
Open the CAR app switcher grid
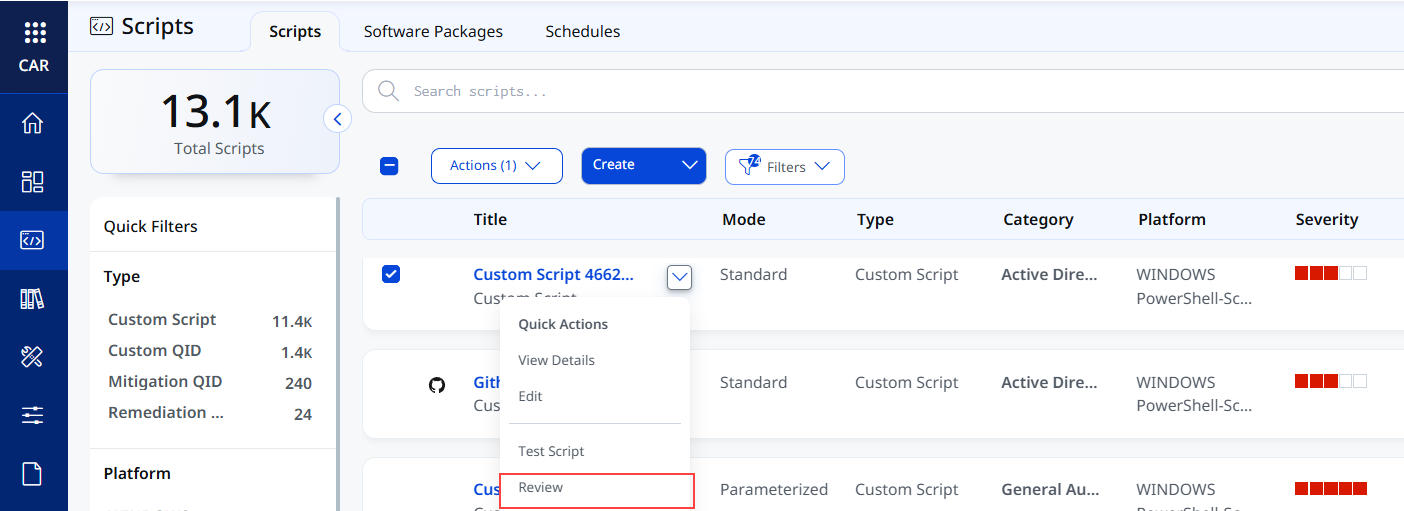[x=34, y=33]
